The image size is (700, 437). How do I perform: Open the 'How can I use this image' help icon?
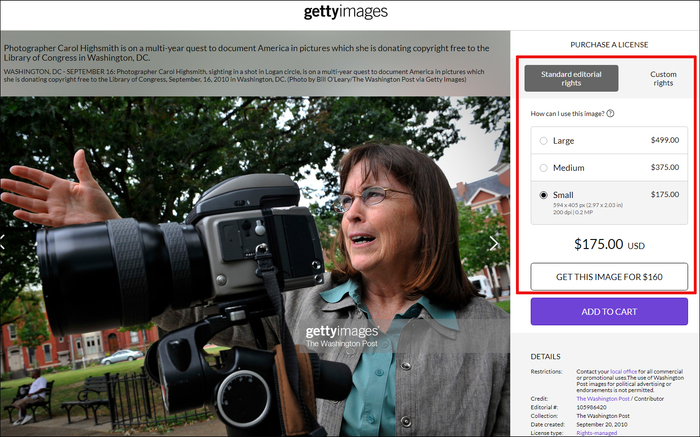pos(610,113)
